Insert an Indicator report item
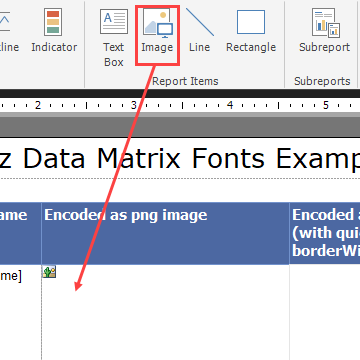 click(54, 30)
